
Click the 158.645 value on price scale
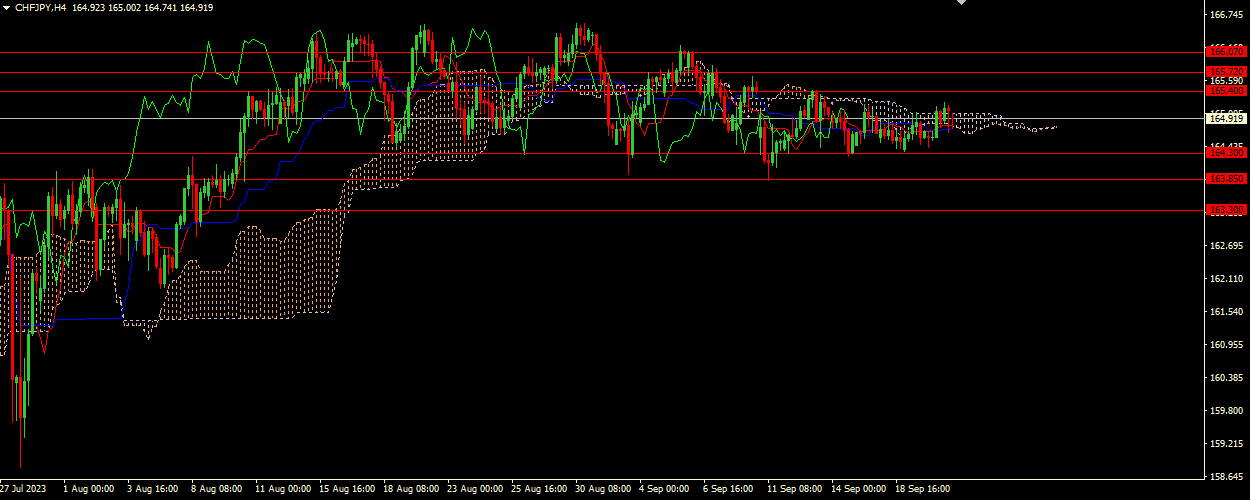(x=1226, y=476)
